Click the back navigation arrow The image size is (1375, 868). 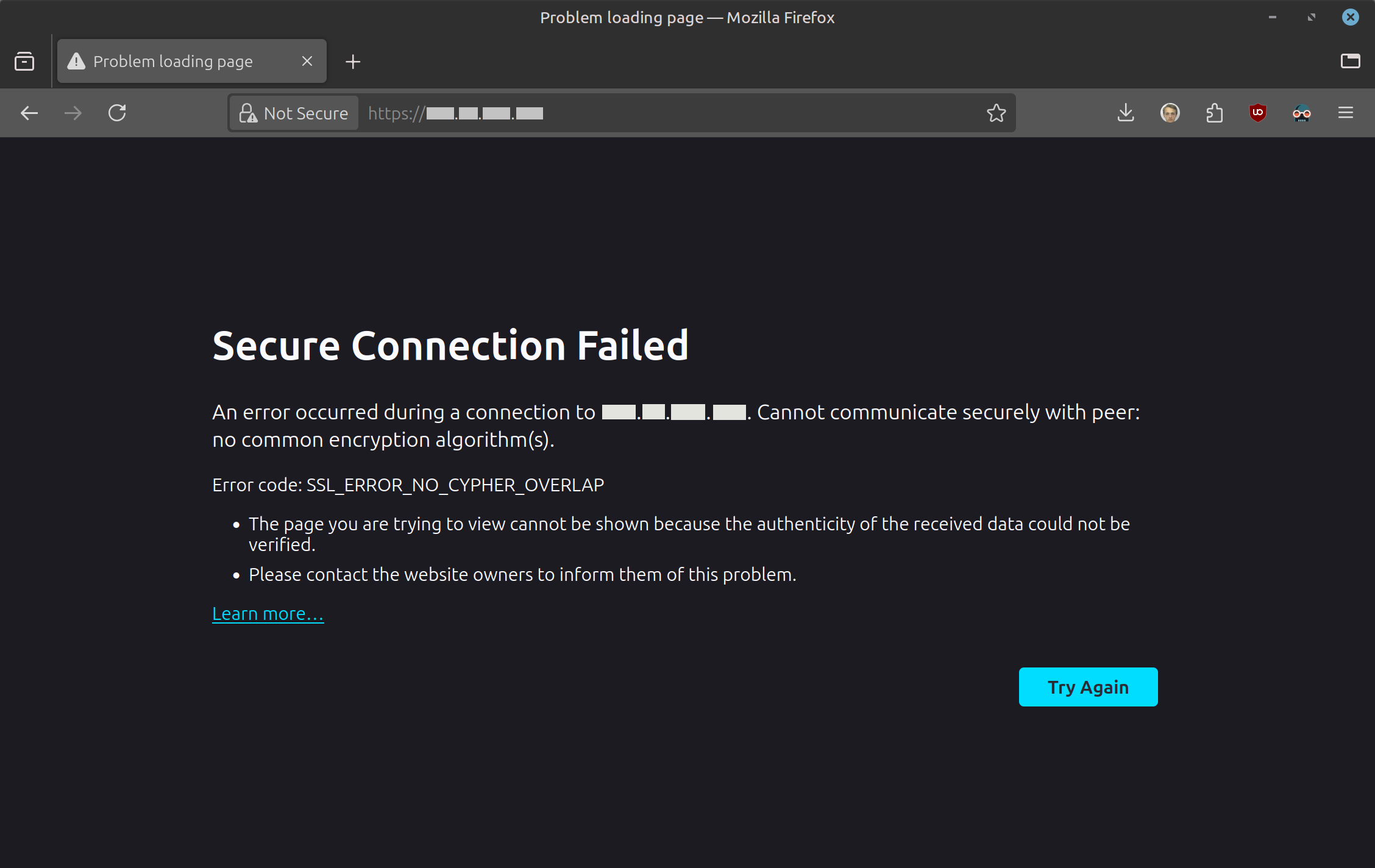click(29, 113)
